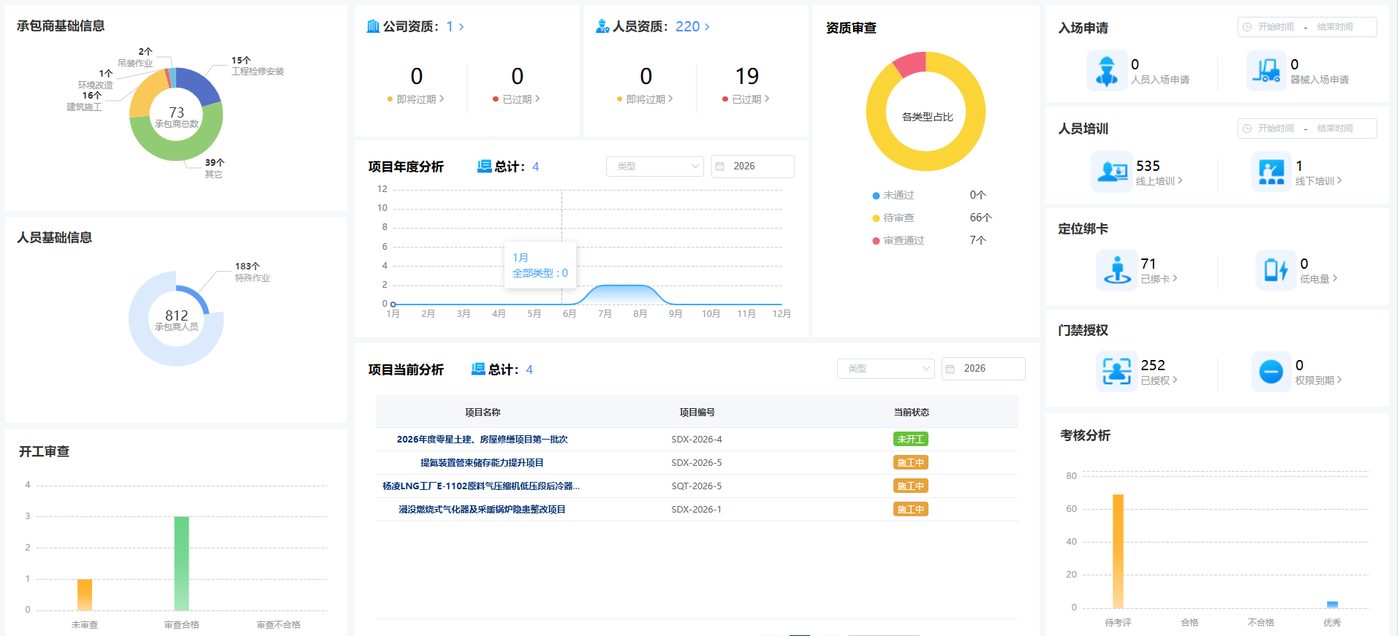1400x636 pixels.
Task: Click 结束时间 field in 人员培训
Action: click(1335, 128)
